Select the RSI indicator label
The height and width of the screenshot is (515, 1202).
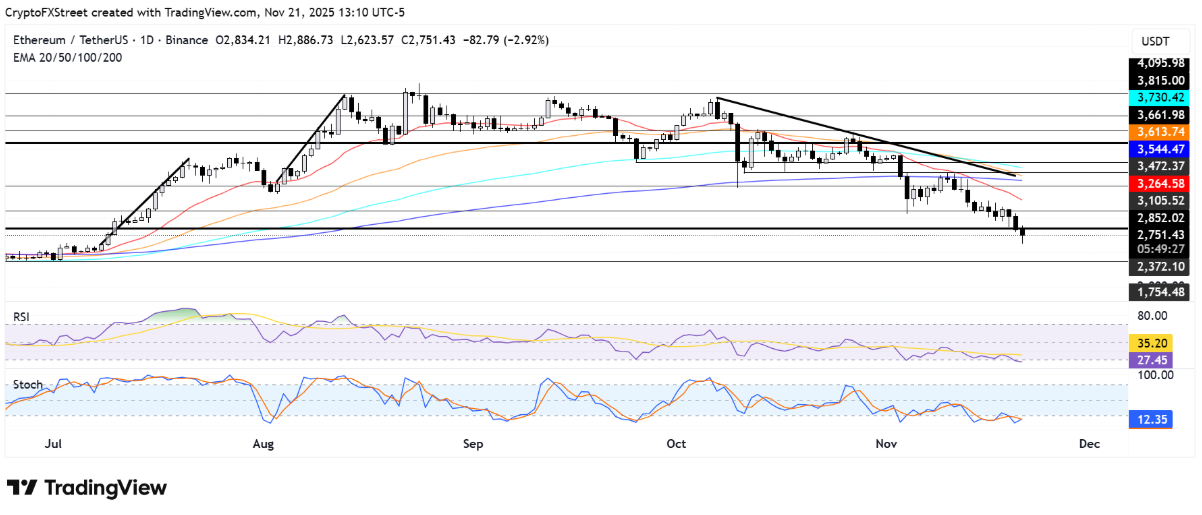(x=22, y=316)
